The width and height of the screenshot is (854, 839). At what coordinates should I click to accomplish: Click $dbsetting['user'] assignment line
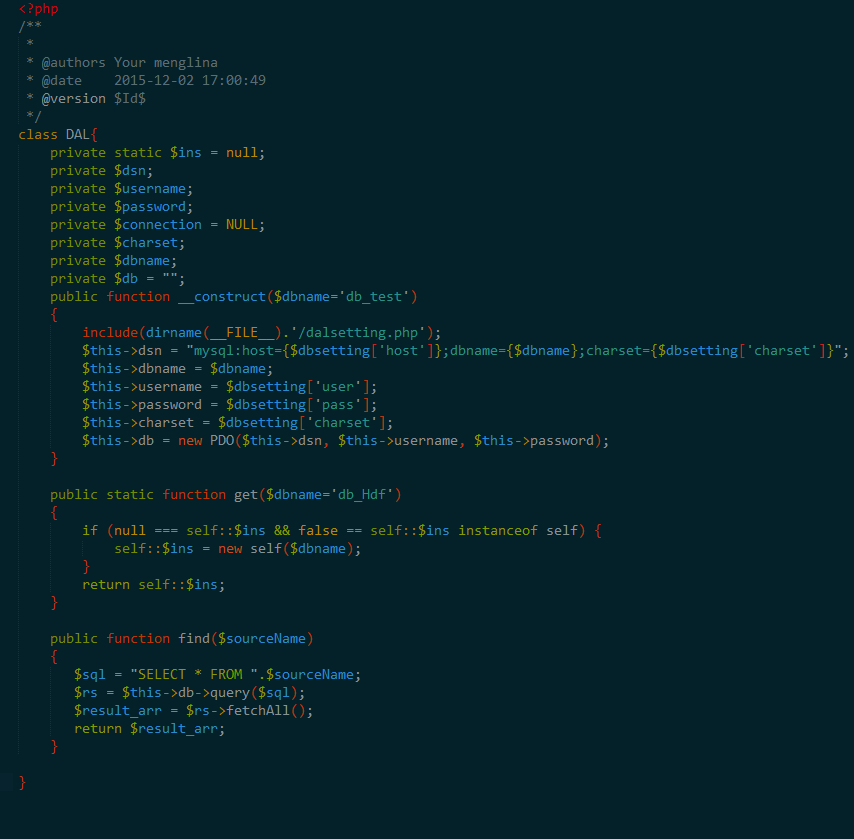pos(229,386)
